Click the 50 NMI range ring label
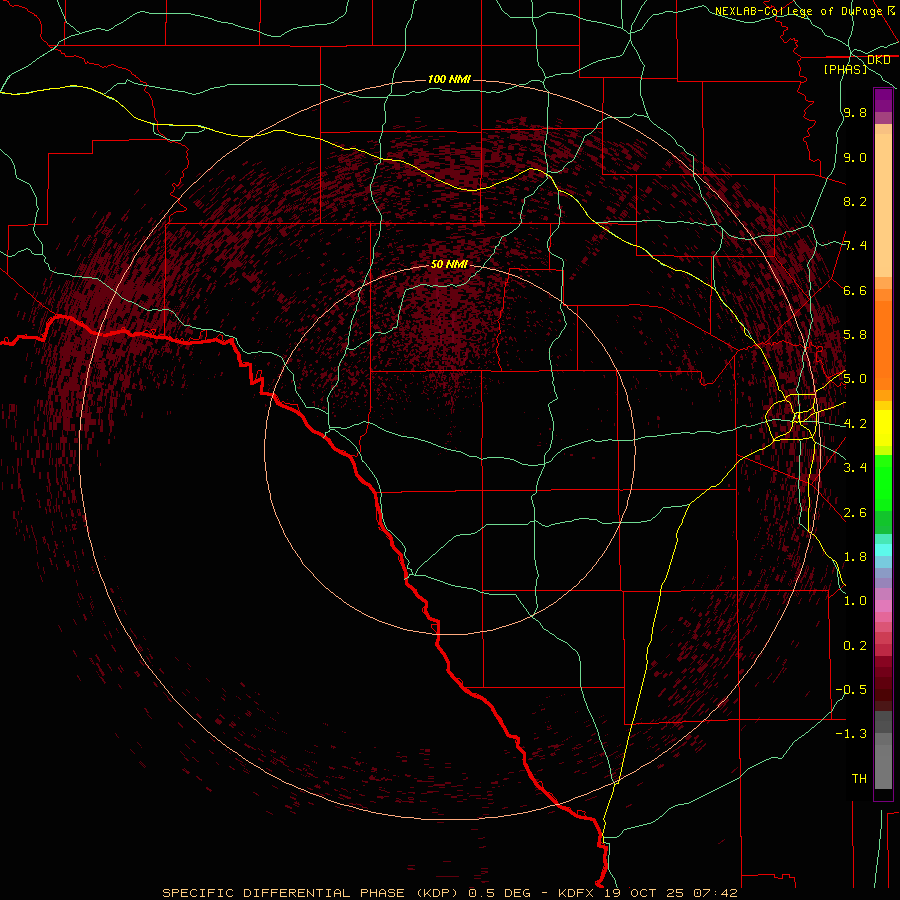900x900 pixels. click(x=449, y=264)
